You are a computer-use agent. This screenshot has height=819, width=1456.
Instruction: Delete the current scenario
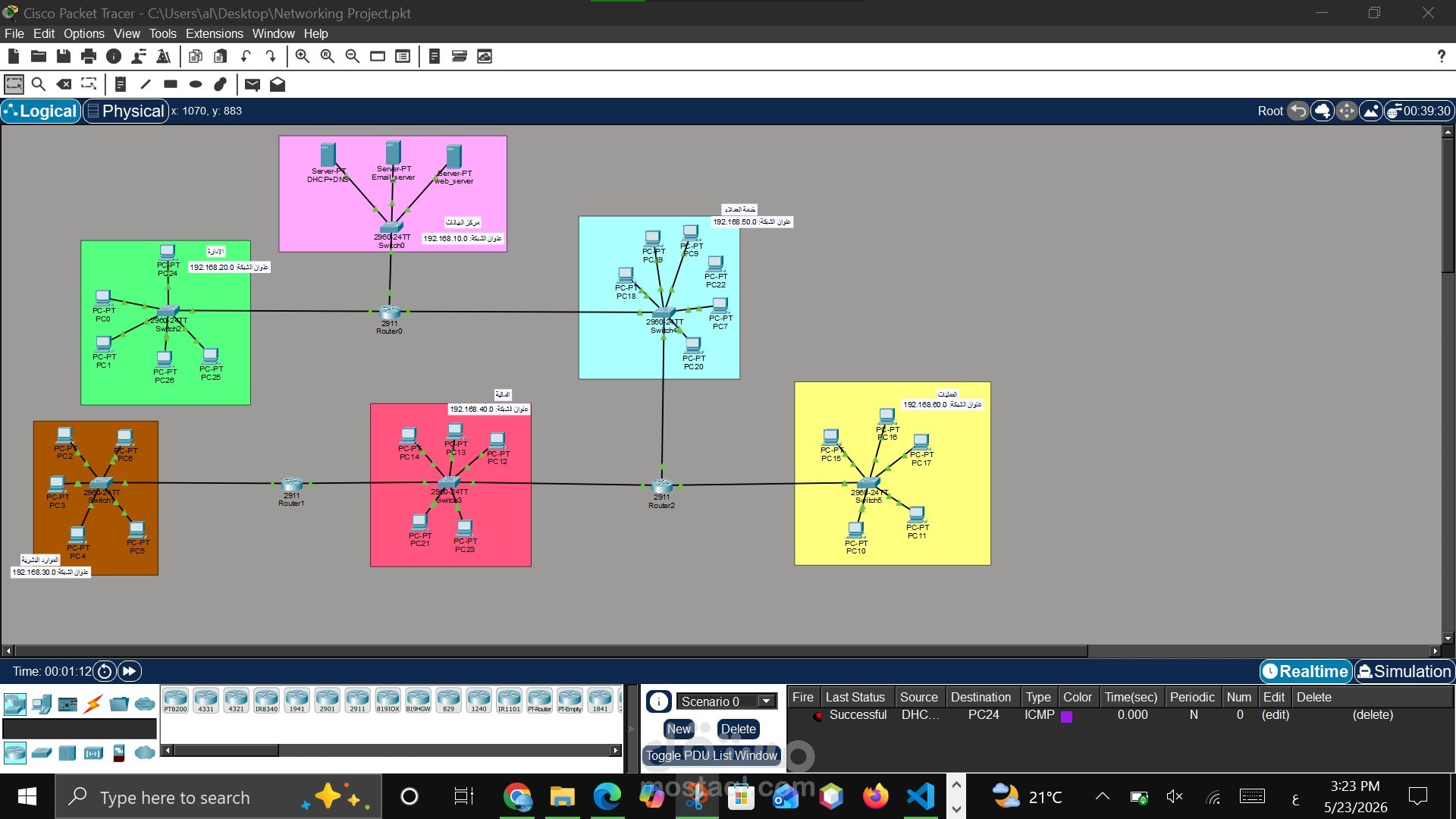pos(738,729)
